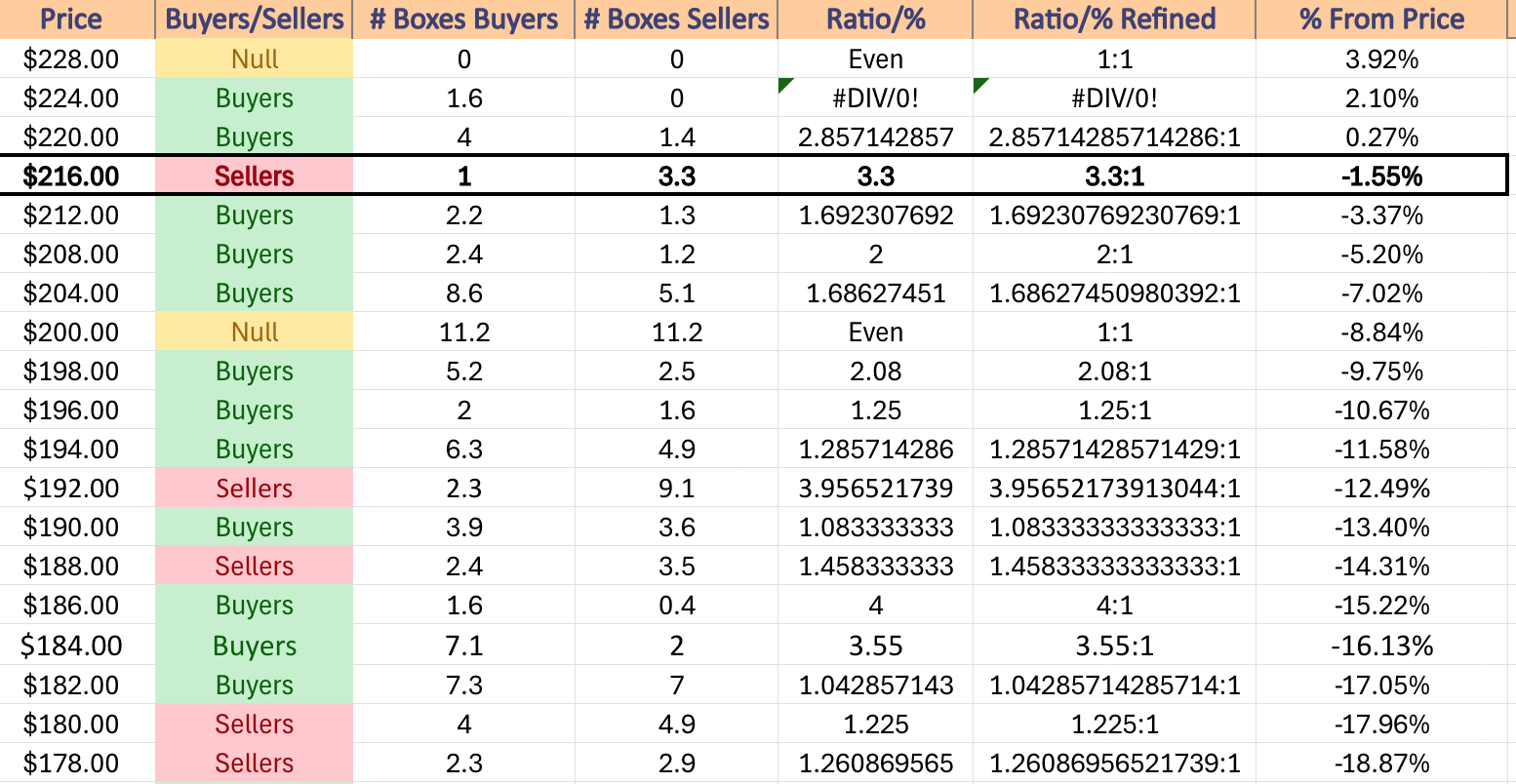The width and height of the screenshot is (1516, 784).
Task: Click the $212.00 price cell
Action: [77, 216]
